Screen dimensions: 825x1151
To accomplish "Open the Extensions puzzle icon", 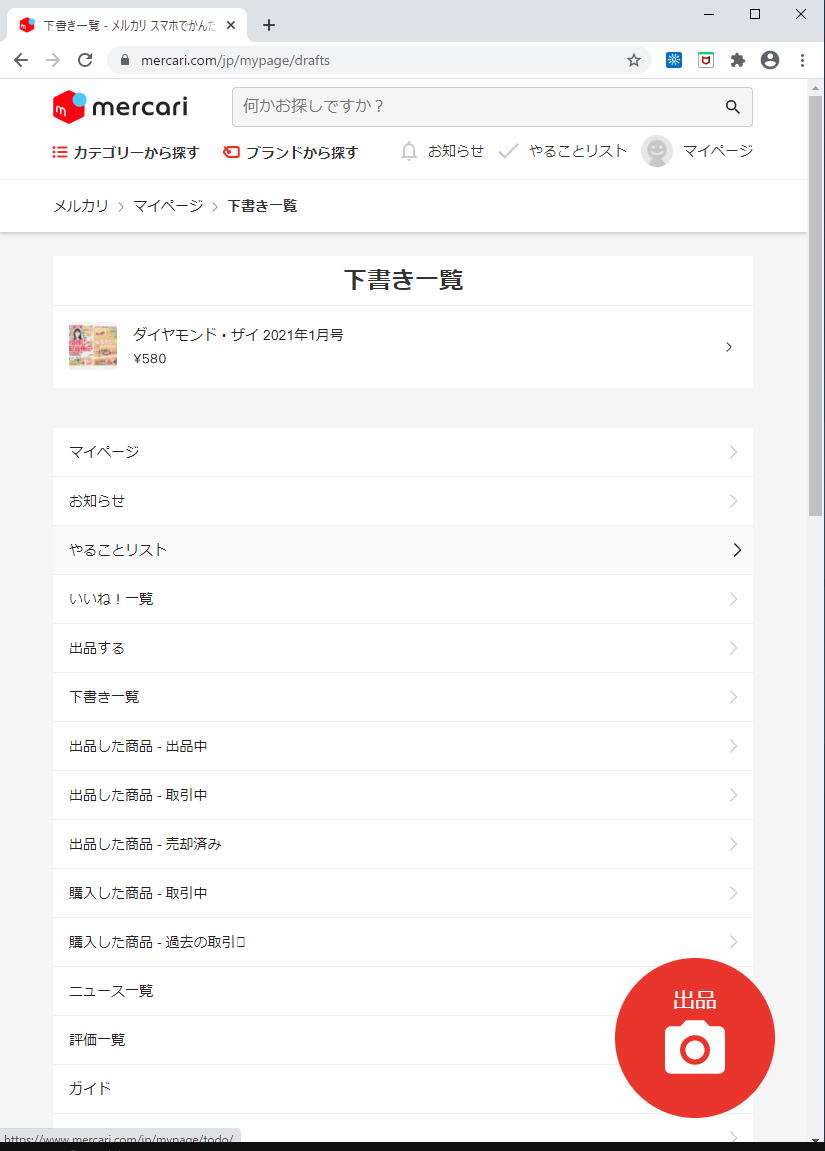I will click(738, 60).
